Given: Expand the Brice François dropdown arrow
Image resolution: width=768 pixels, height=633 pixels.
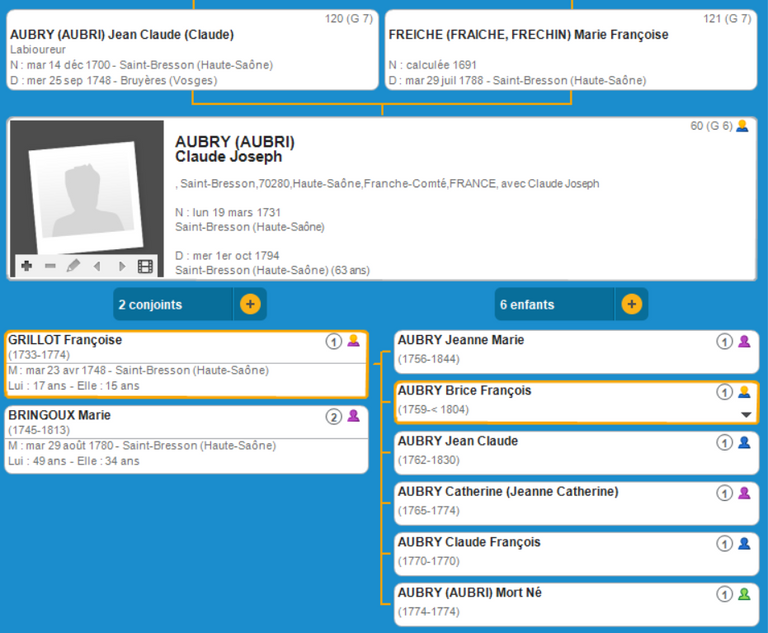Looking at the screenshot, I should click(744, 414).
